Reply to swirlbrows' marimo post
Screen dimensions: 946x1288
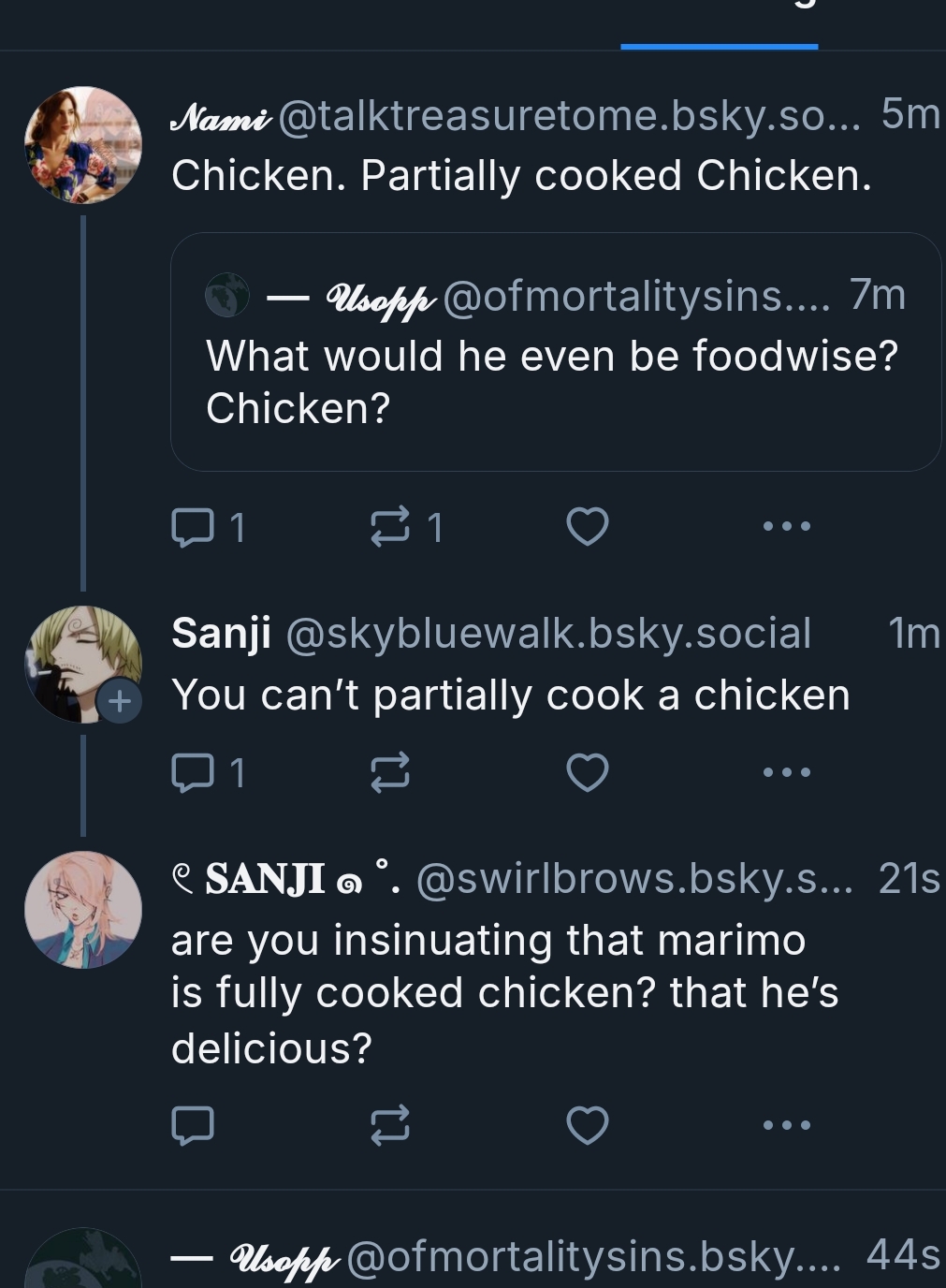[194, 1125]
